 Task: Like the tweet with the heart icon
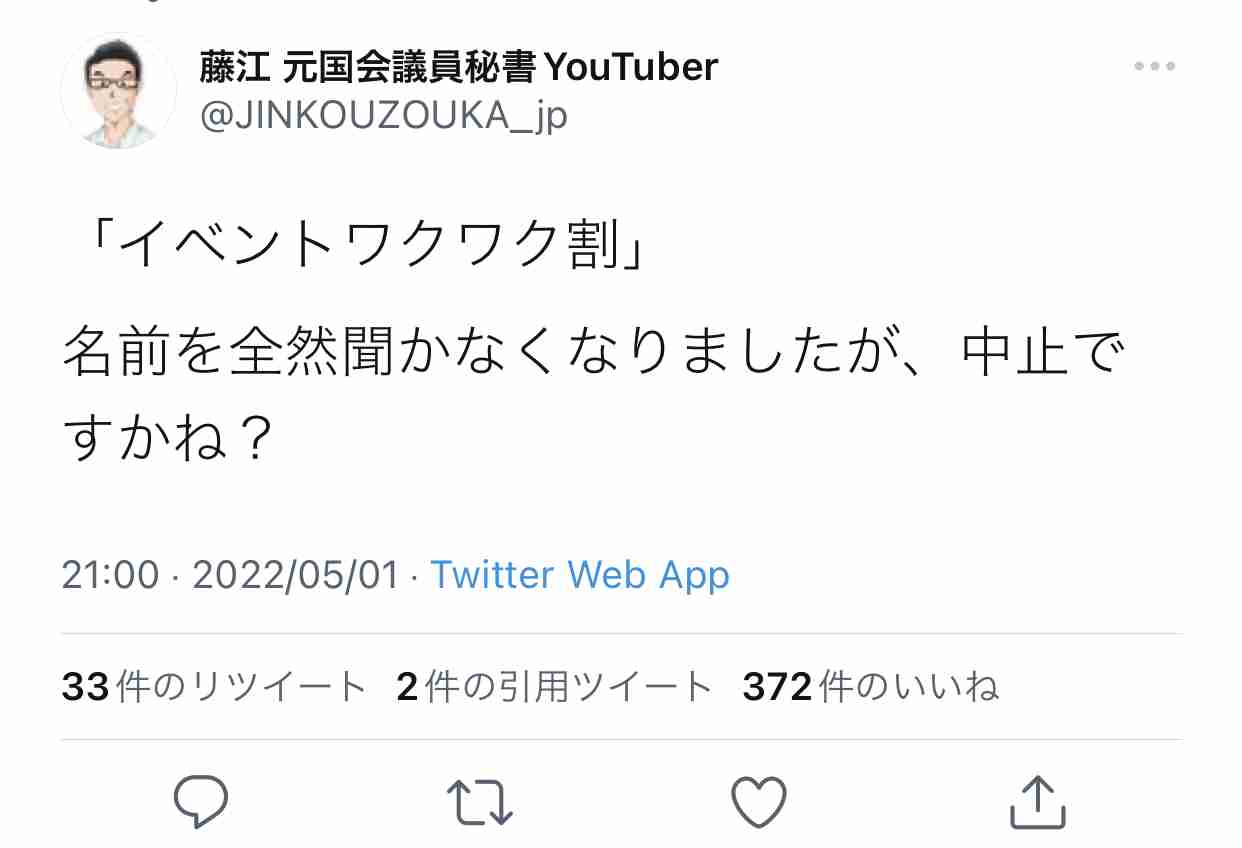[x=759, y=802]
